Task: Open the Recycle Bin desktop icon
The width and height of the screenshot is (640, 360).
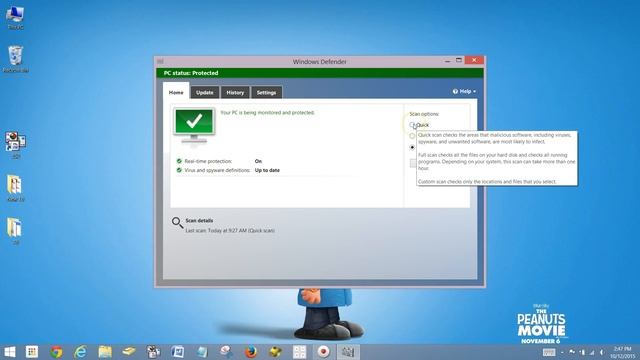Action: coord(16,59)
